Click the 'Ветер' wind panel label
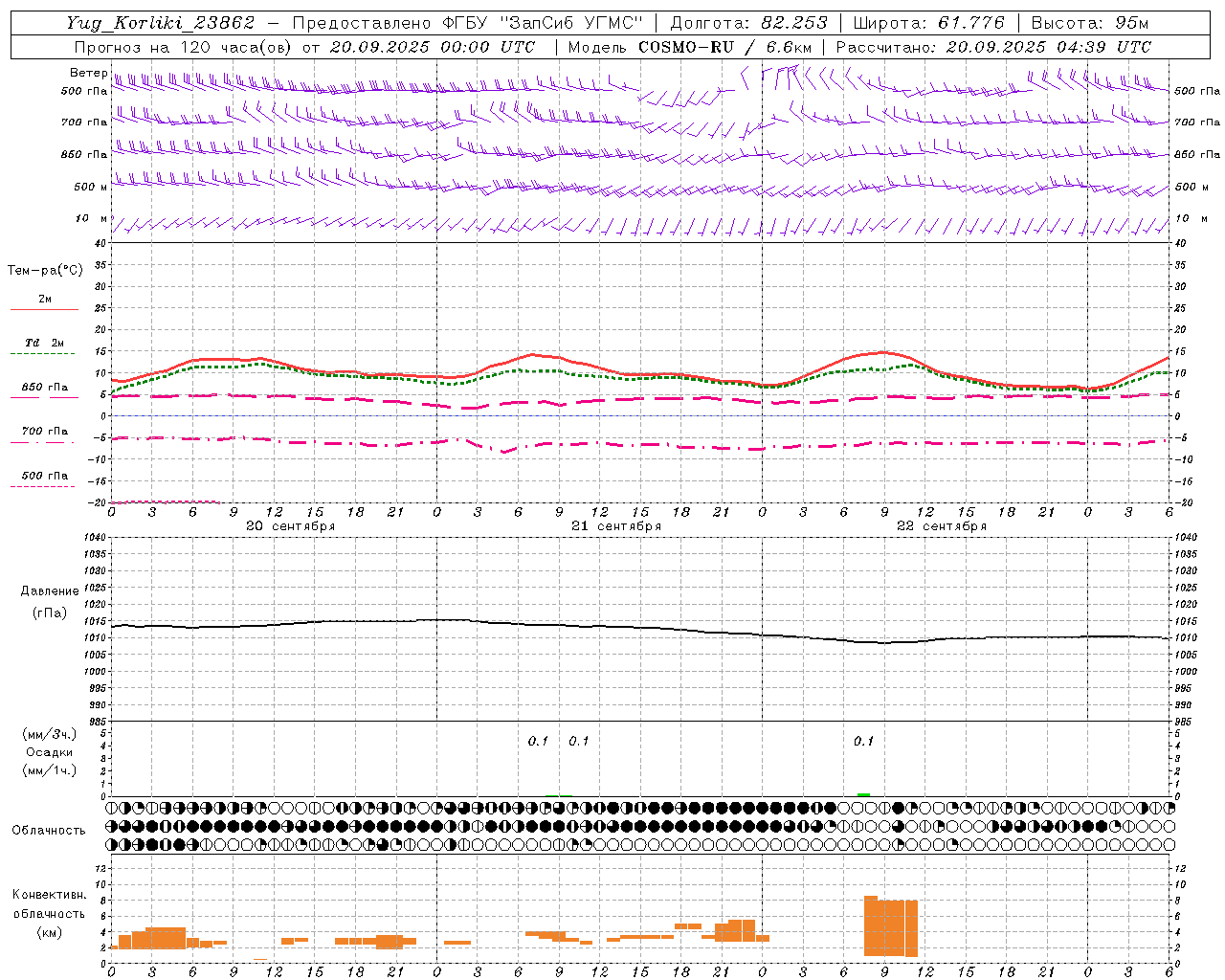The width and height of the screenshot is (1225, 980). pyautogui.click(x=88, y=73)
